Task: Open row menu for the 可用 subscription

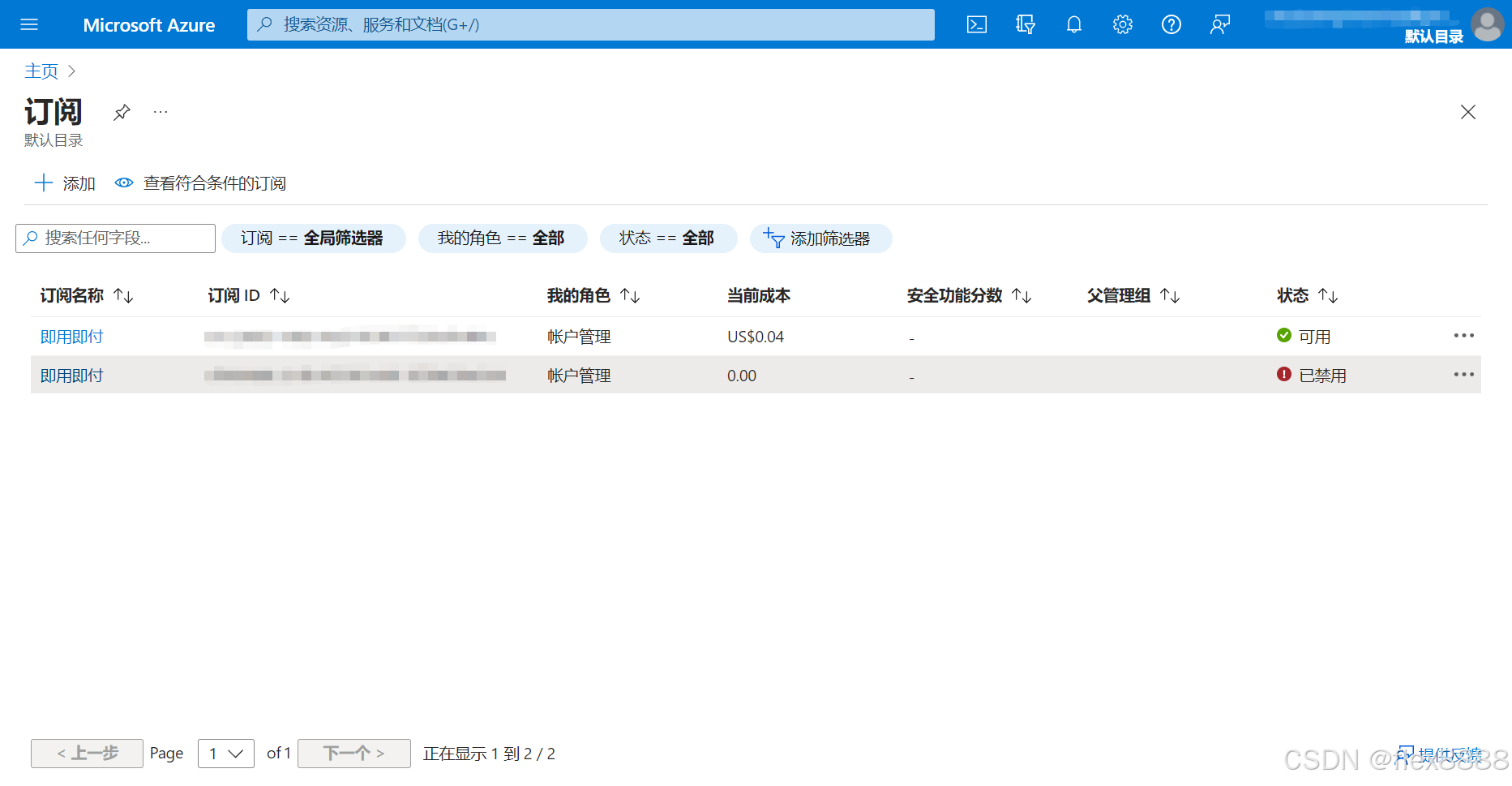Action: click(1463, 336)
